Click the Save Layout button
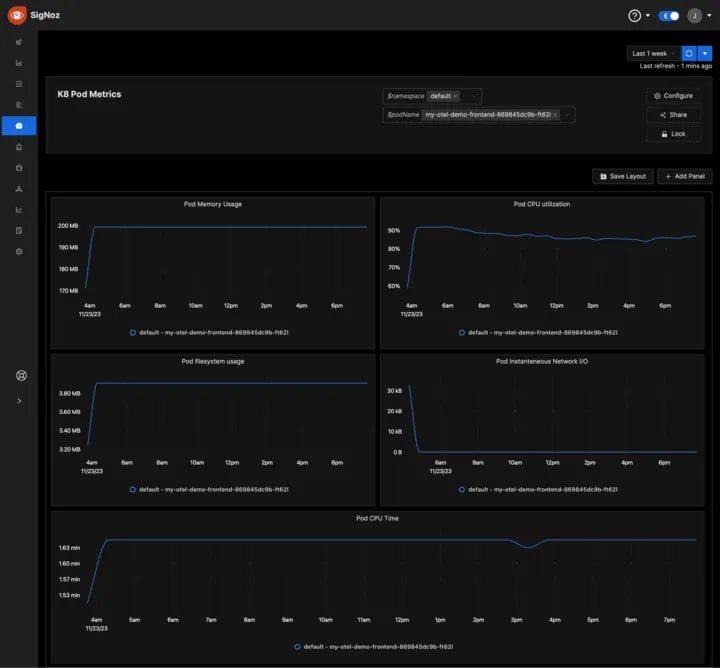This screenshot has height=668, width=720. [623, 176]
